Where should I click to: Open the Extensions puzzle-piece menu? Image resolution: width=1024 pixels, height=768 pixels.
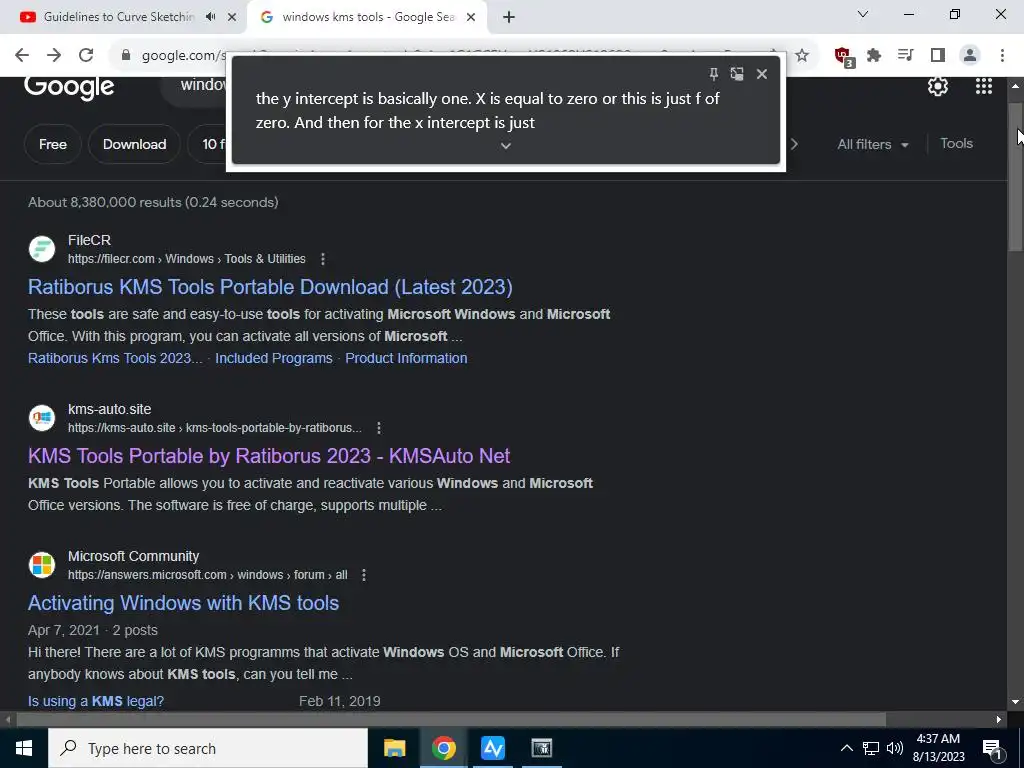coord(874,56)
